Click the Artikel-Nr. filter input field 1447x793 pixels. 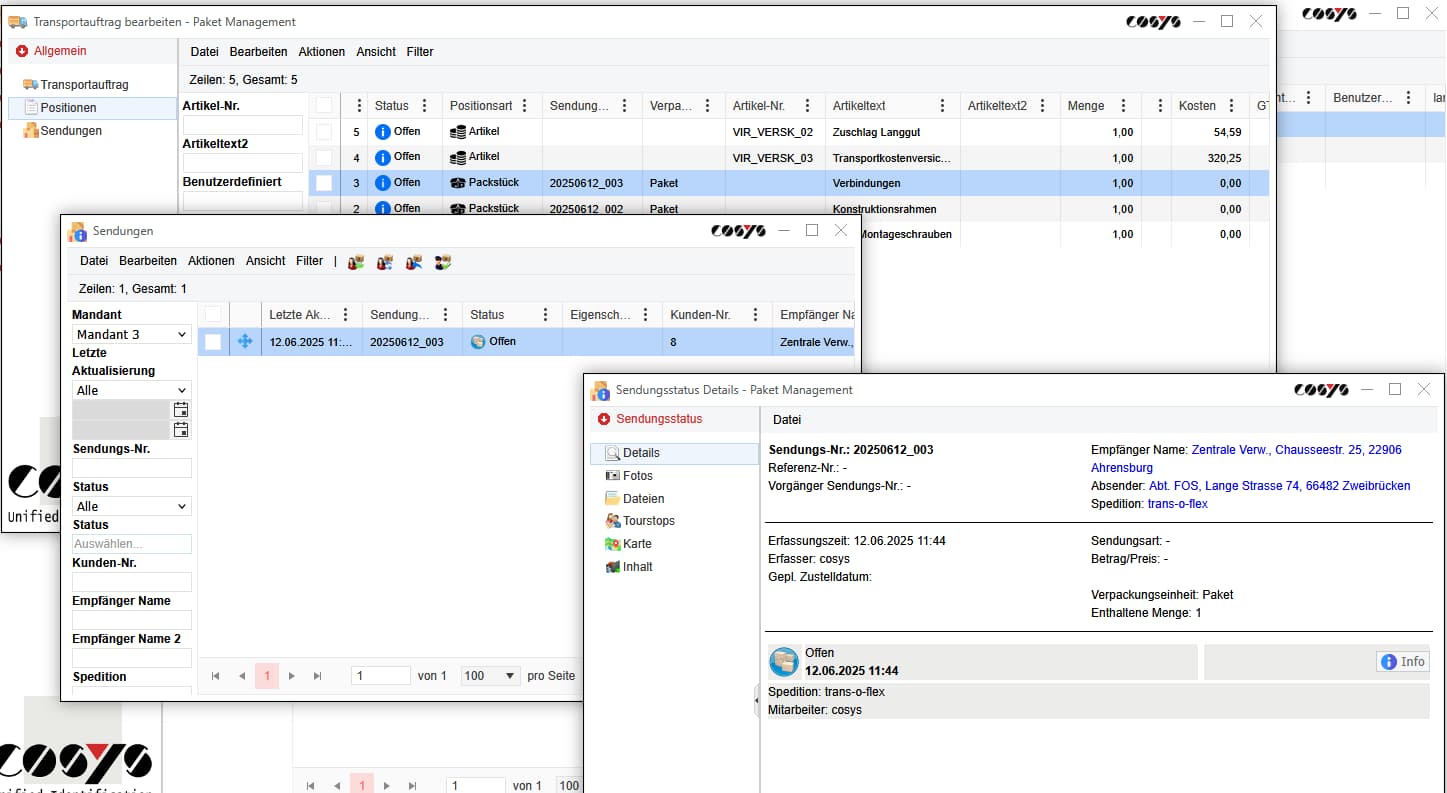pos(242,125)
